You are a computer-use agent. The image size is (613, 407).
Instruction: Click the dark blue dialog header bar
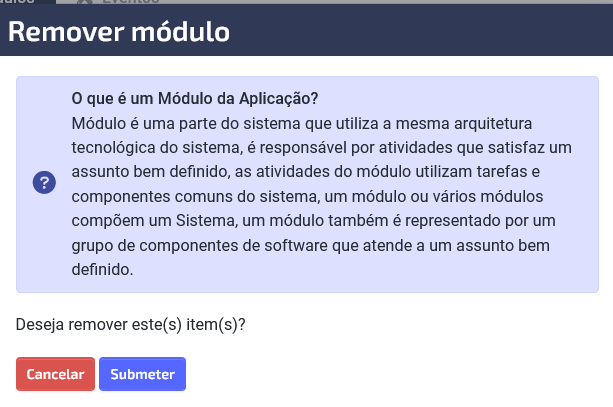pos(306,30)
